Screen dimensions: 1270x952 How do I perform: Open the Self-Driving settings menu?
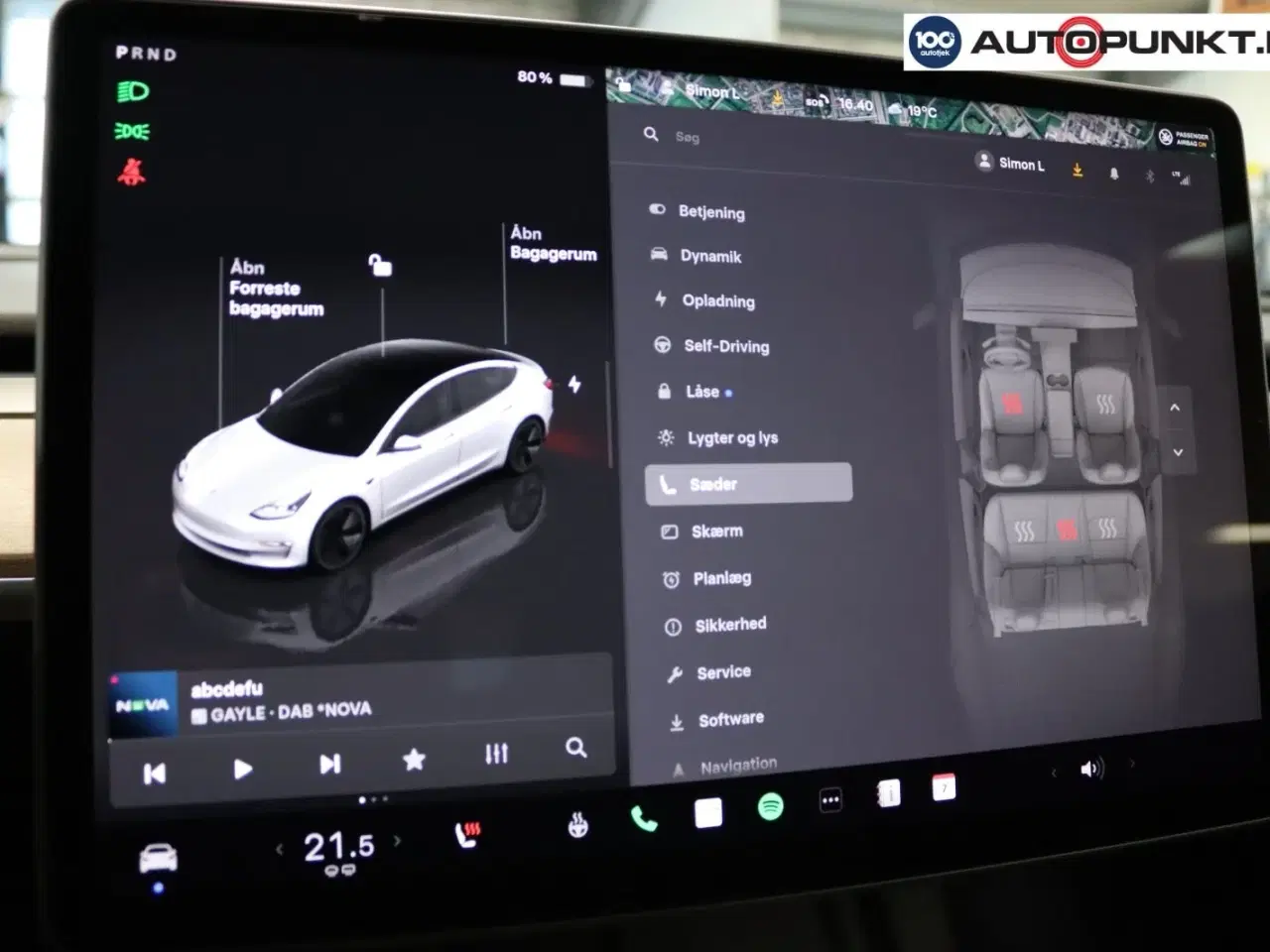pyautogui.click(x=711, y=346)
